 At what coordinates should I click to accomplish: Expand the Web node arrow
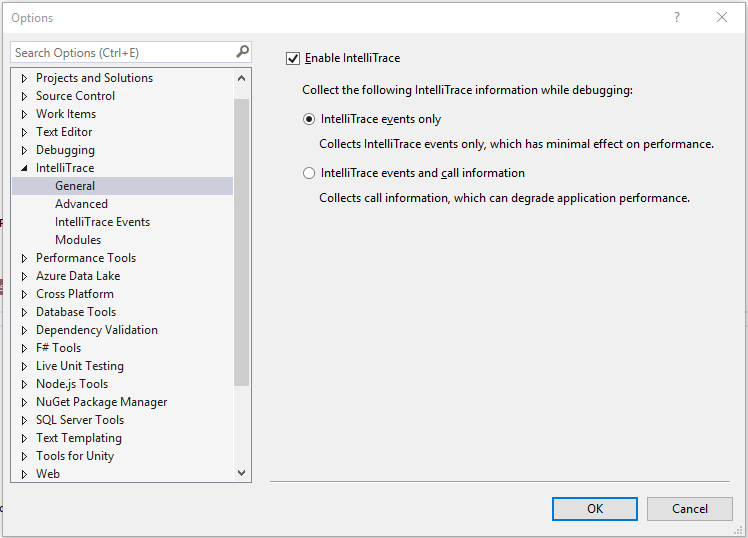pos(24,474)
